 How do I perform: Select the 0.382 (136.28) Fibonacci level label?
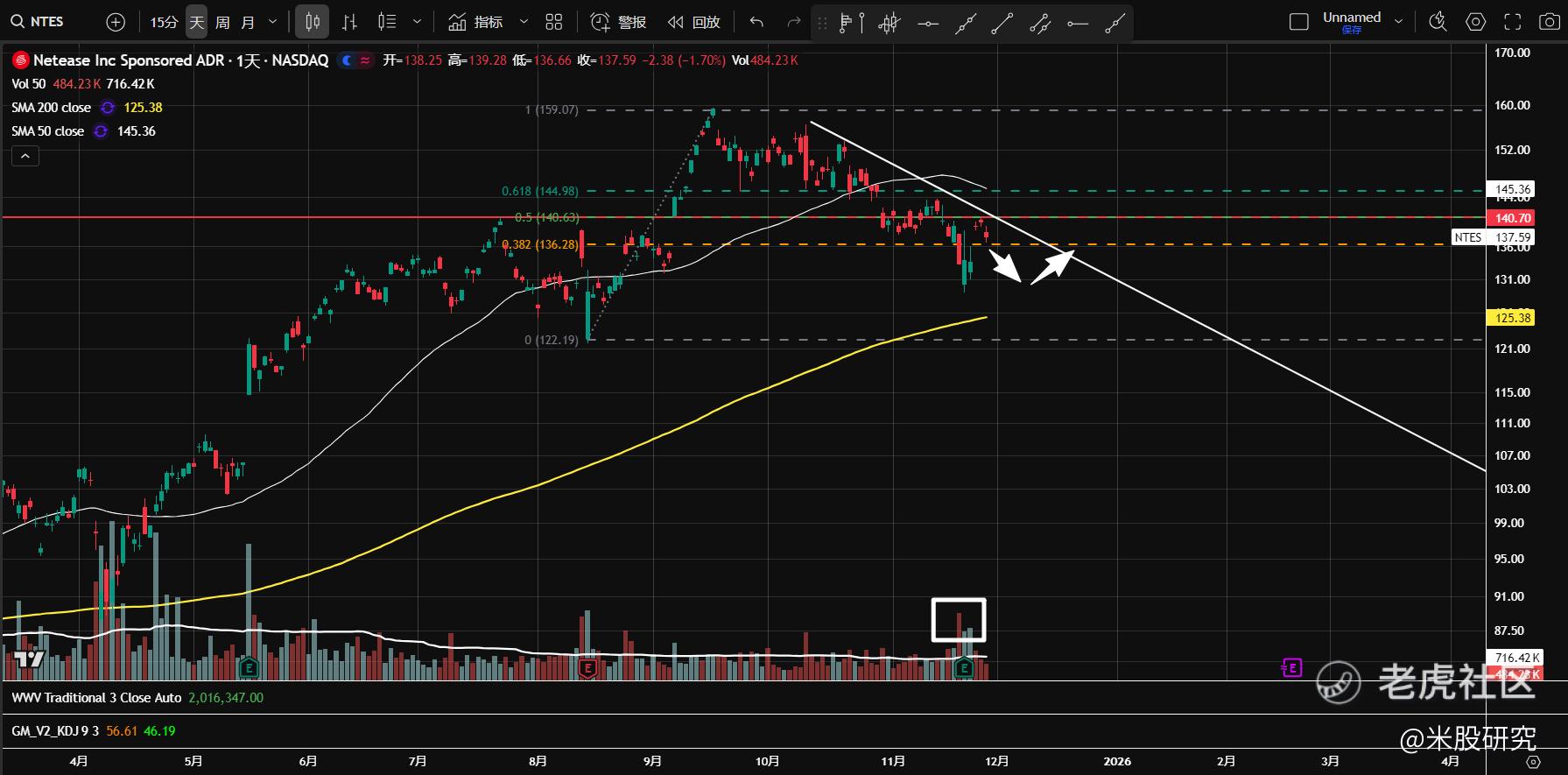point(540,244)
